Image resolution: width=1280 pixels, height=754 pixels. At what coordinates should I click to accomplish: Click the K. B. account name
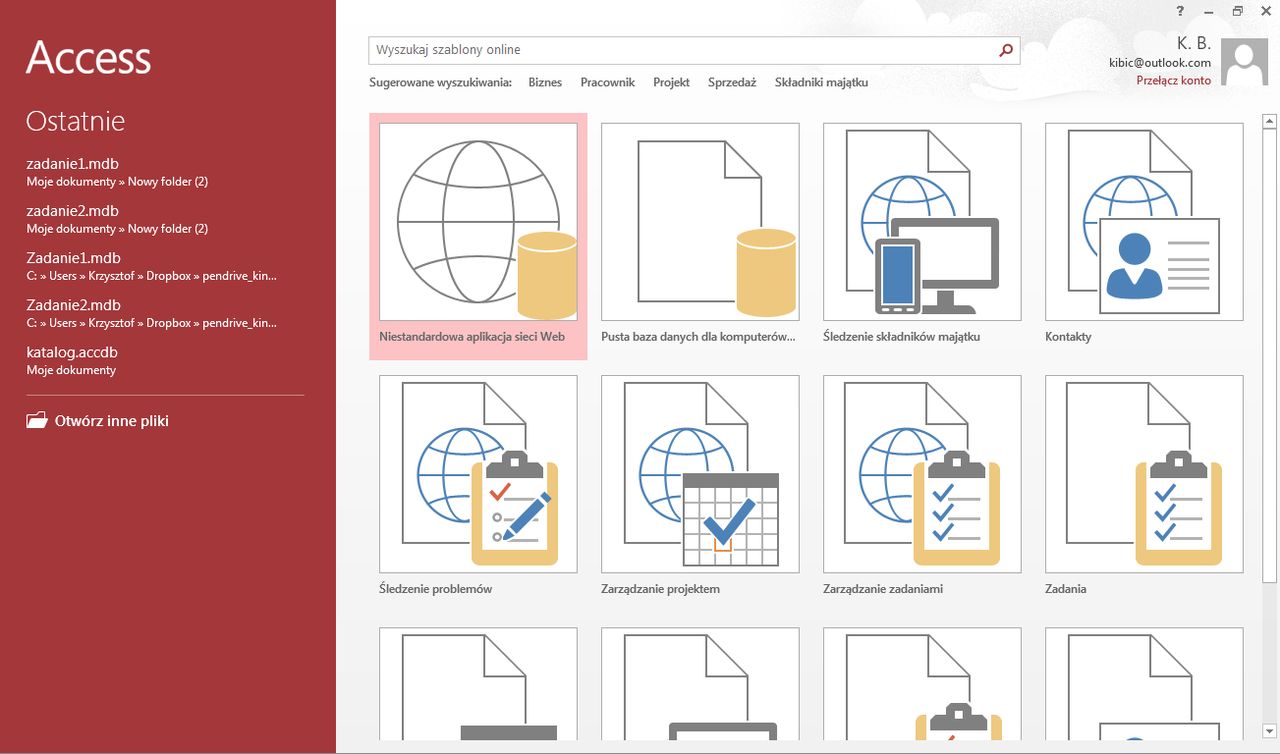(1194, 43)
